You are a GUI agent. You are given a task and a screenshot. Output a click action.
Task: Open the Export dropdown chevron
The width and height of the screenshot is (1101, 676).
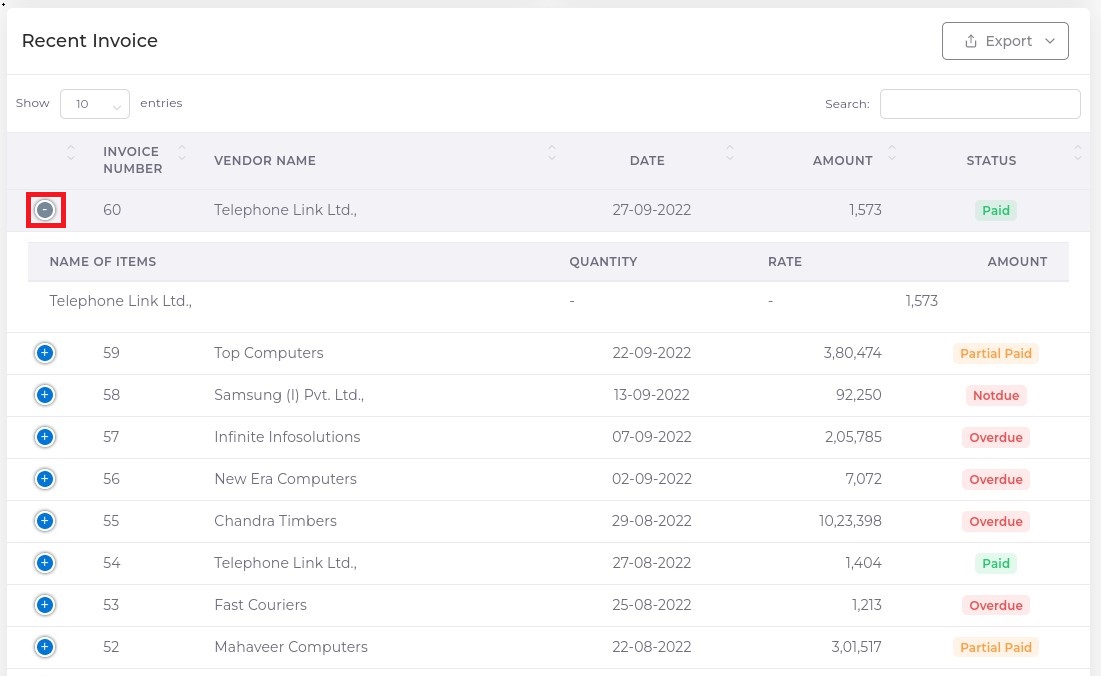1049,41
